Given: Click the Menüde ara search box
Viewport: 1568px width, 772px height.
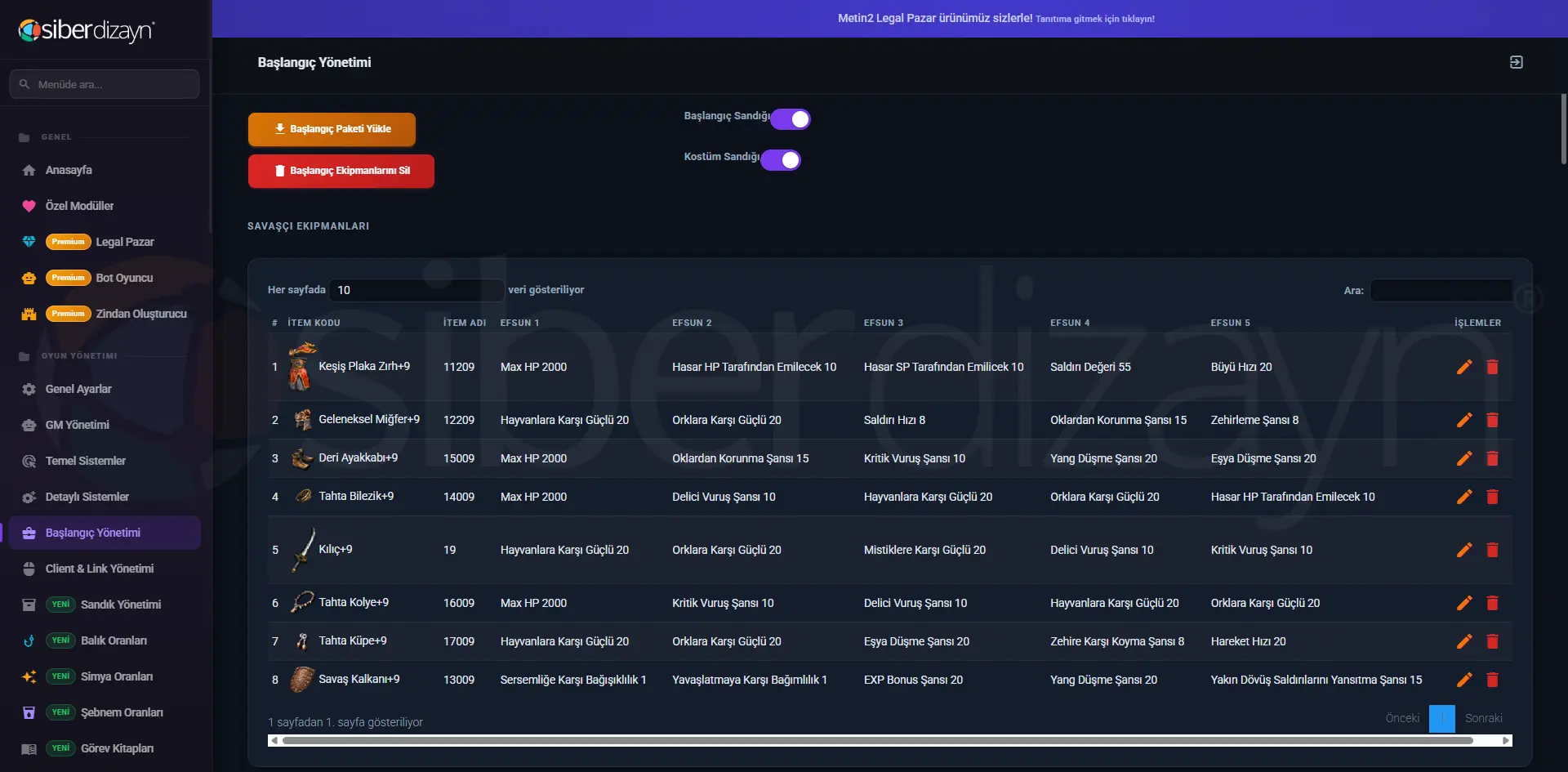Looking at the screenshot, I should [105, 84].
